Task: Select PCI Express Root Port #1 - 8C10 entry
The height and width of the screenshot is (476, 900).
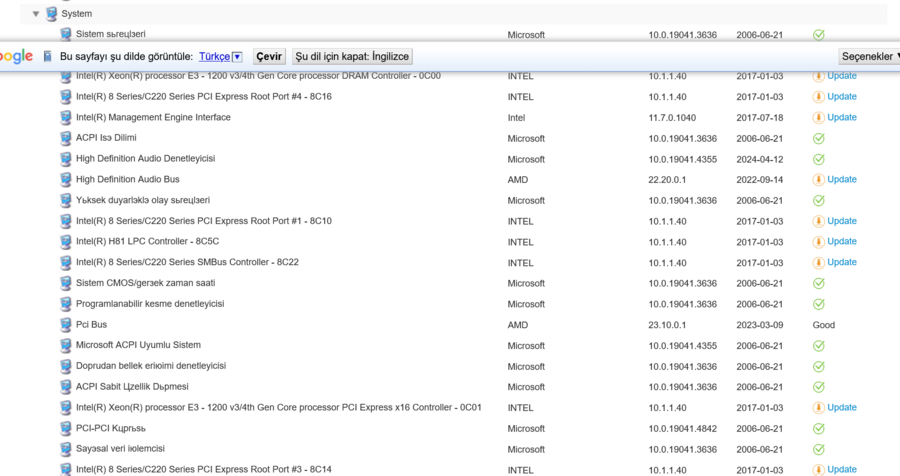Action: pyautogui.click(x=203, y=221)
